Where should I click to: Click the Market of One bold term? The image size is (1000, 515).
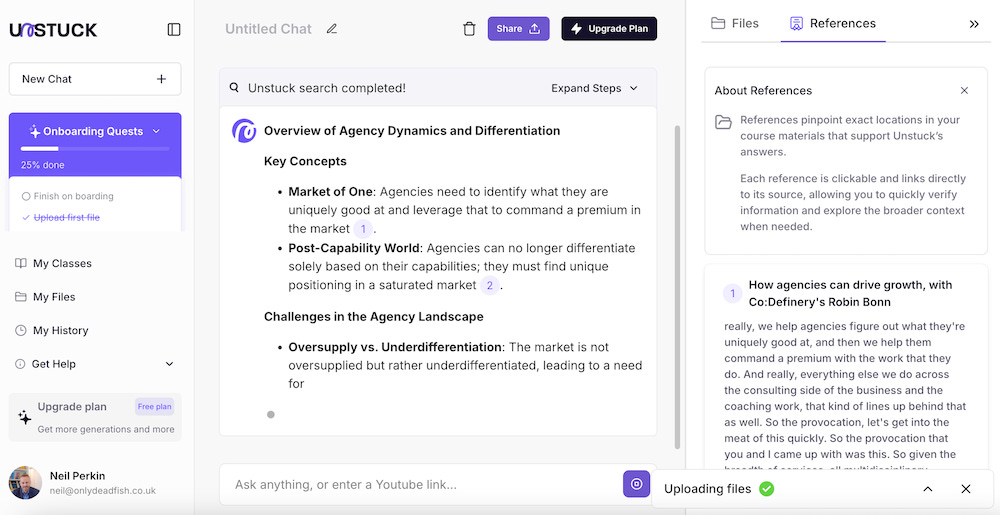pos(330,192)
